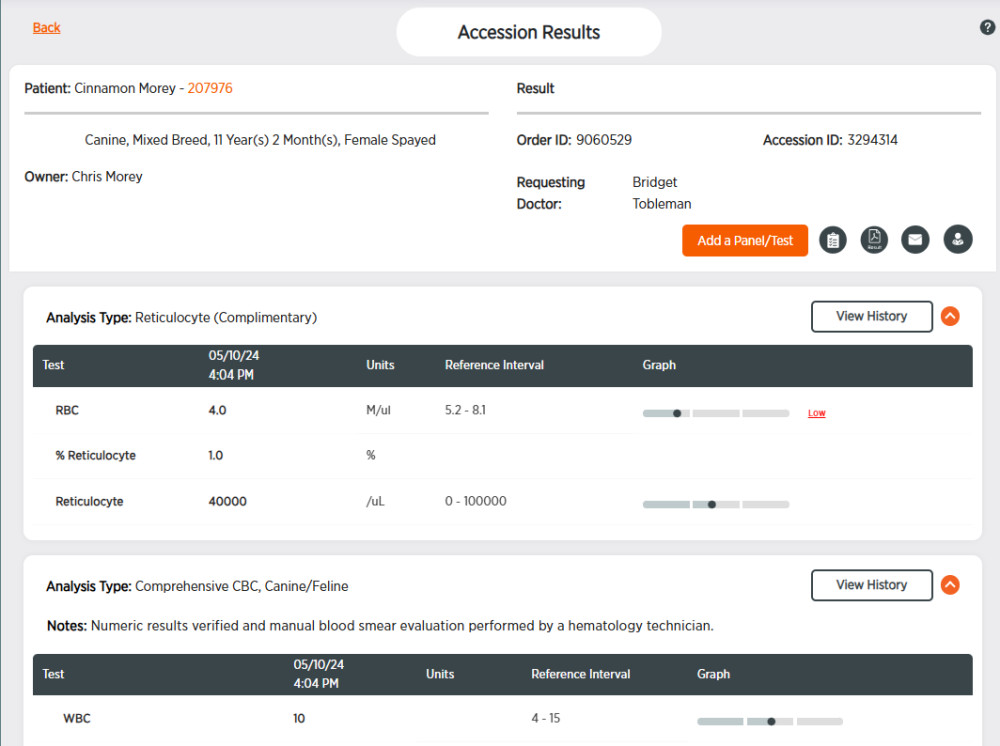Click the RBC range graph indicator

pyautogui.click(x=716, y=413)
